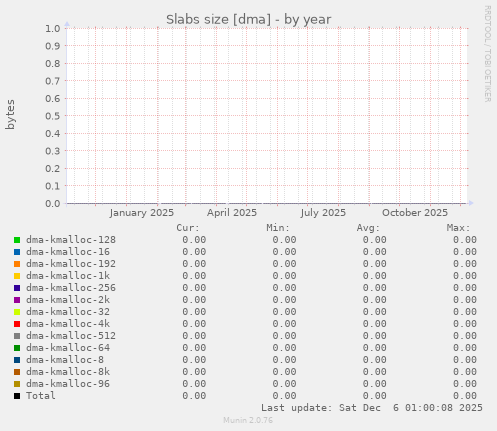Screen dimensions: 497x431
Task: Click the Avg: column header
Action: point(368,228)
